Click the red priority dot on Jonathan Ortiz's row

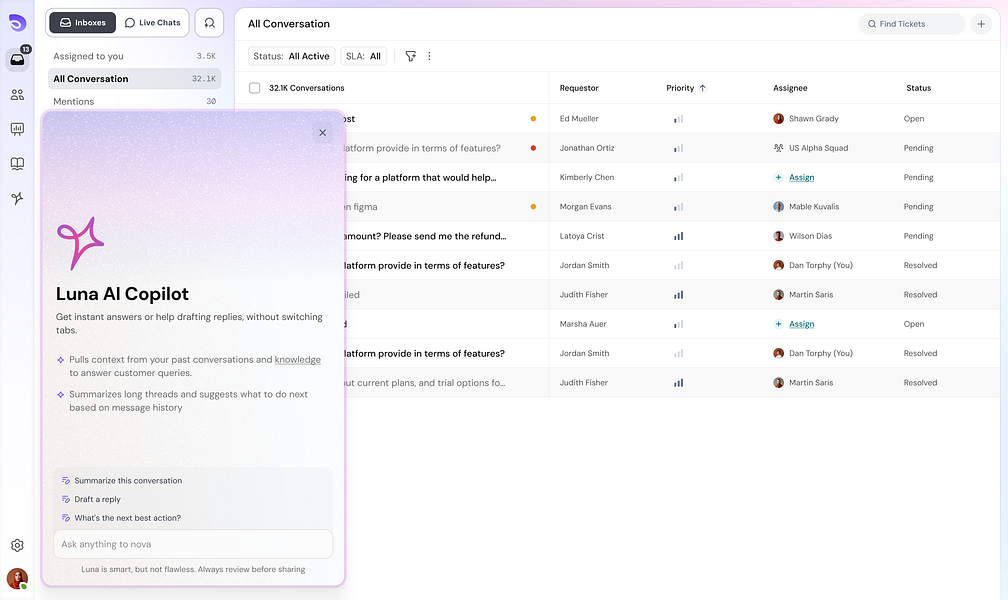pyautogui.click(x=532, y=148)
